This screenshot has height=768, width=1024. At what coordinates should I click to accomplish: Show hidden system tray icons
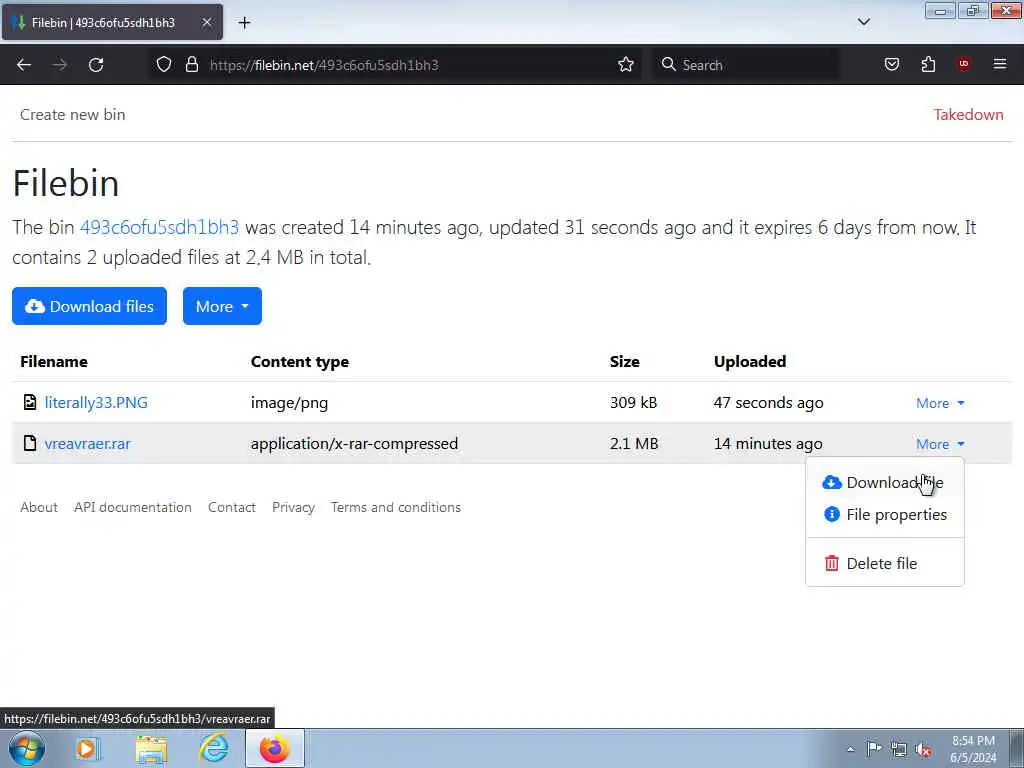coord(850,749)
